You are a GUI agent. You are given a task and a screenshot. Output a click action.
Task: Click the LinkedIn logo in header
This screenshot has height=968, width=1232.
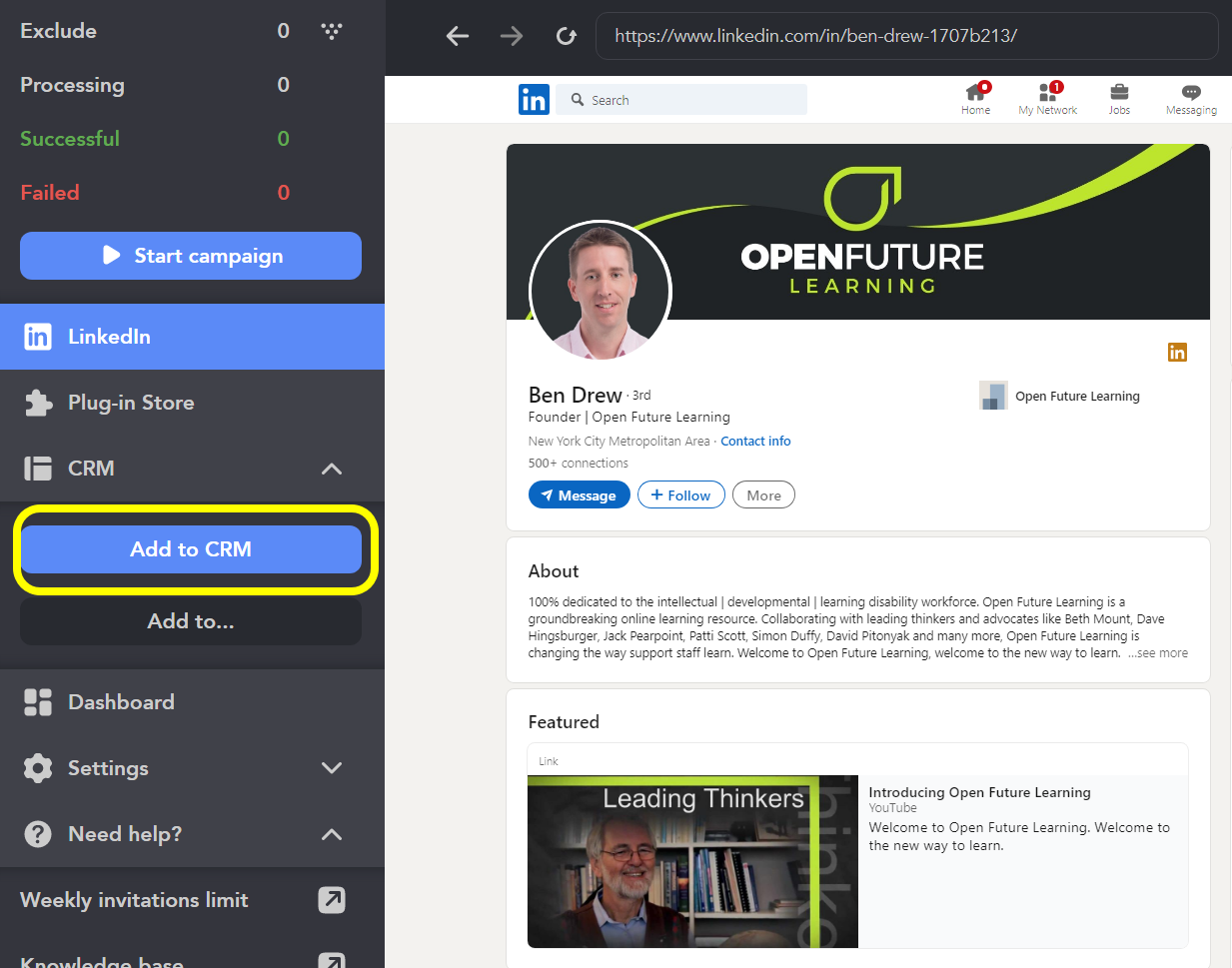coord(535,99)
